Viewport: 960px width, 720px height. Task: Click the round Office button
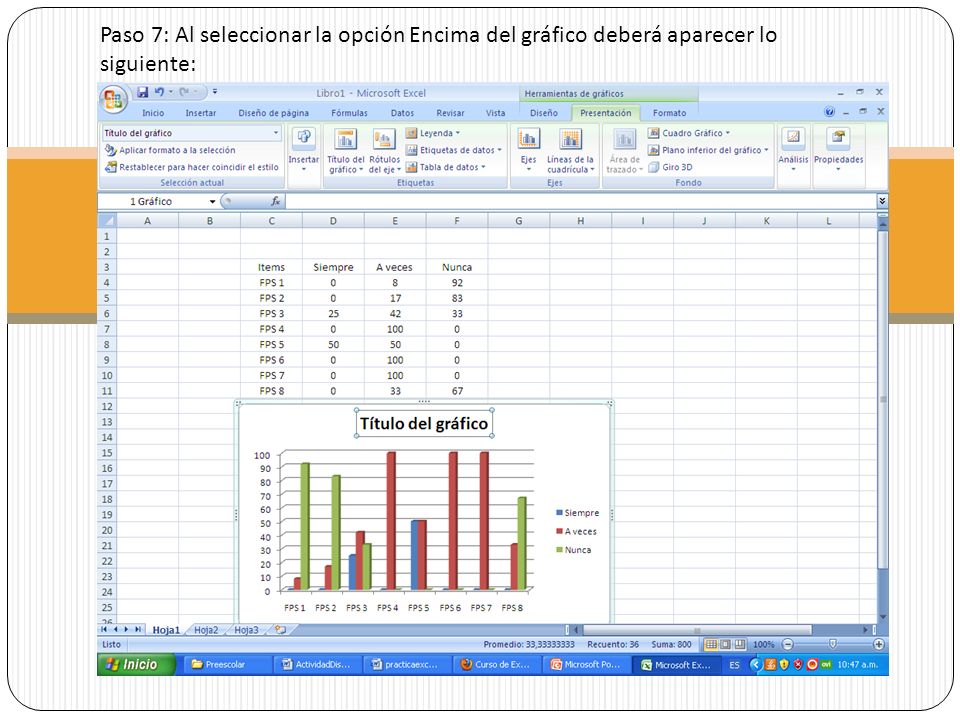pyautogui.click(x=113, y=99)
